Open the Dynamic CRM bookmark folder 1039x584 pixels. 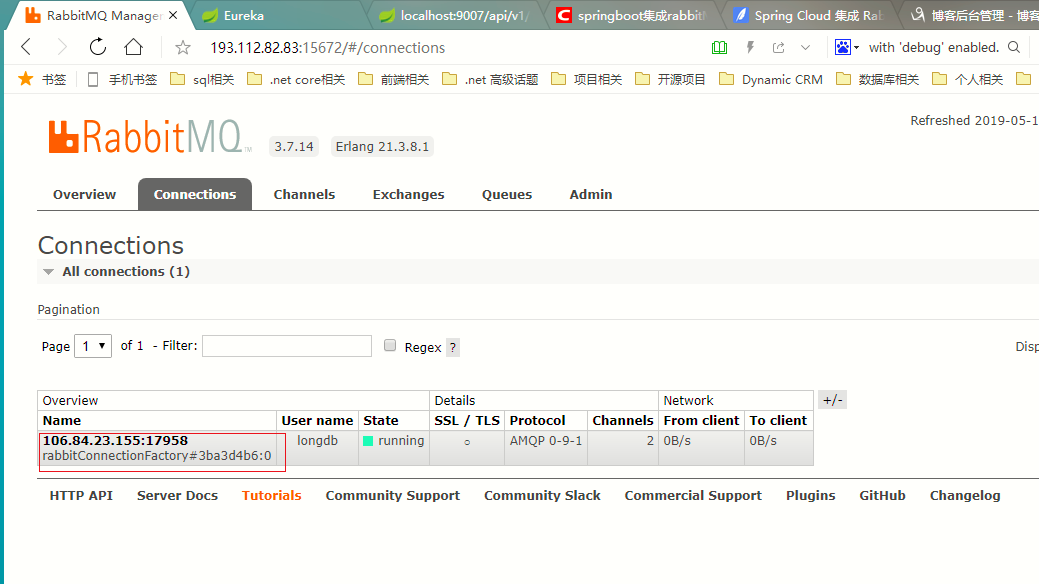[x=771, y=80]
